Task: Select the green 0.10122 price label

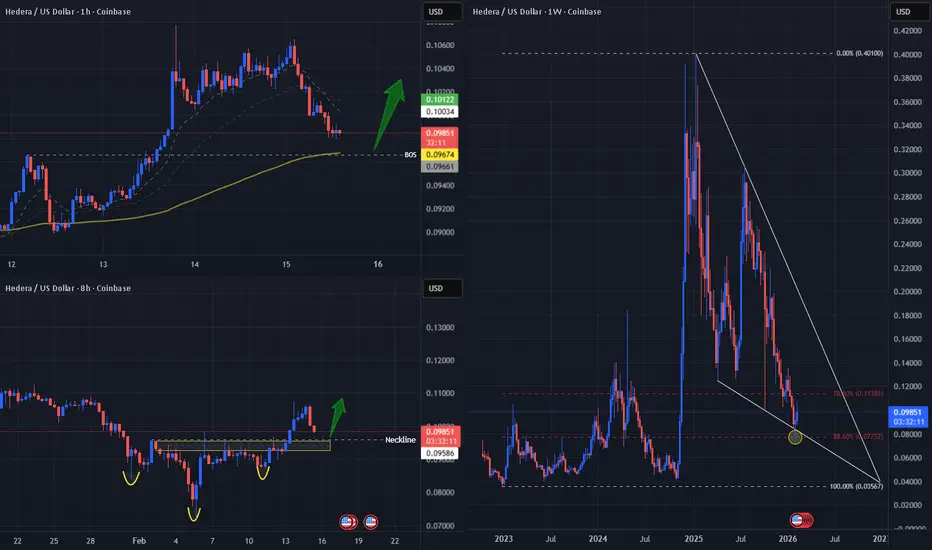Action: (439, 99)
